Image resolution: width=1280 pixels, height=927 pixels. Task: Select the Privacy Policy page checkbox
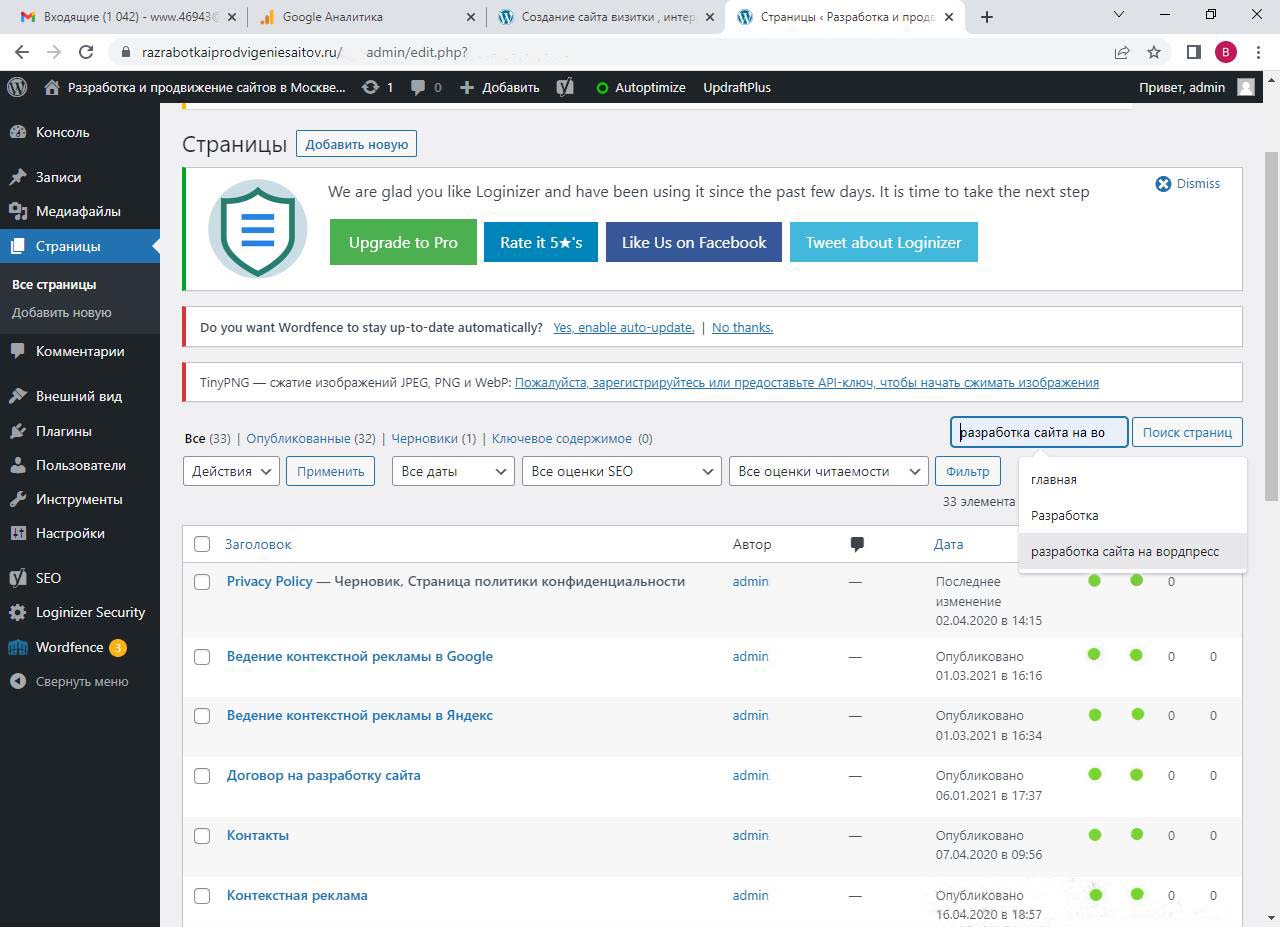(x=202, y=582)
